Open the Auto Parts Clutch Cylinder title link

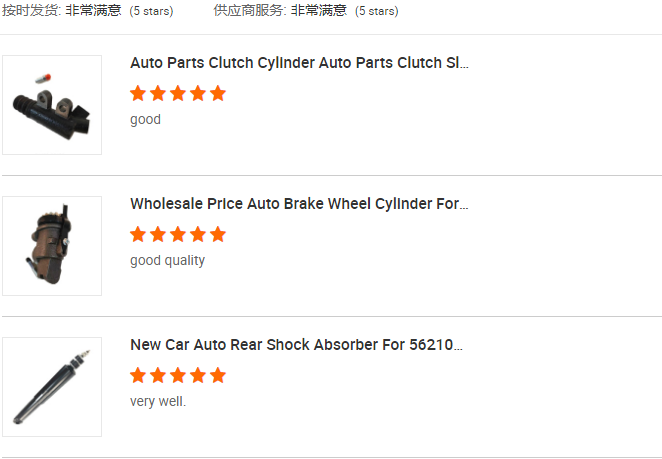coord(299,63)
